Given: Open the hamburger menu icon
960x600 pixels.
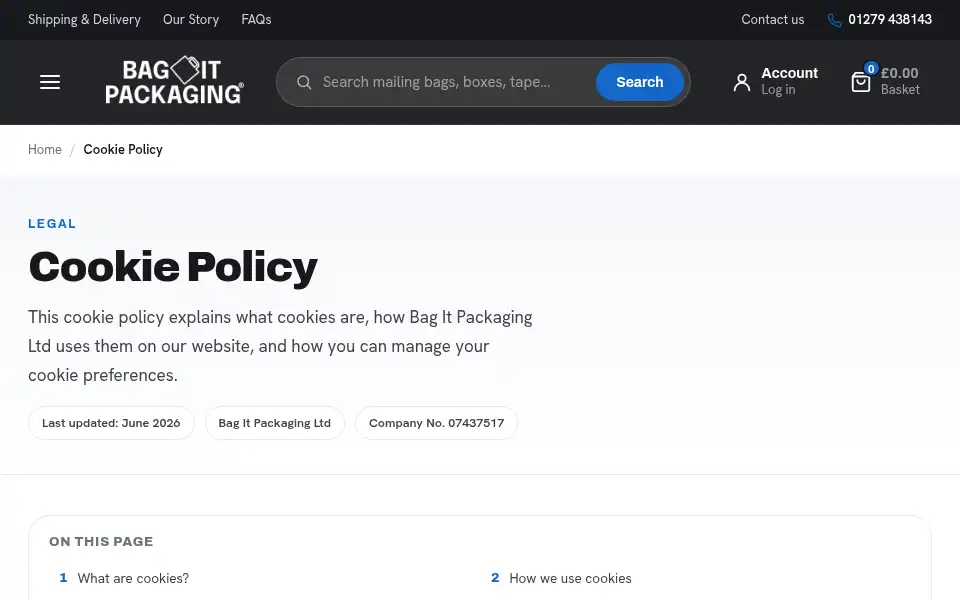Looking at the screenshot, I should 50,82.
